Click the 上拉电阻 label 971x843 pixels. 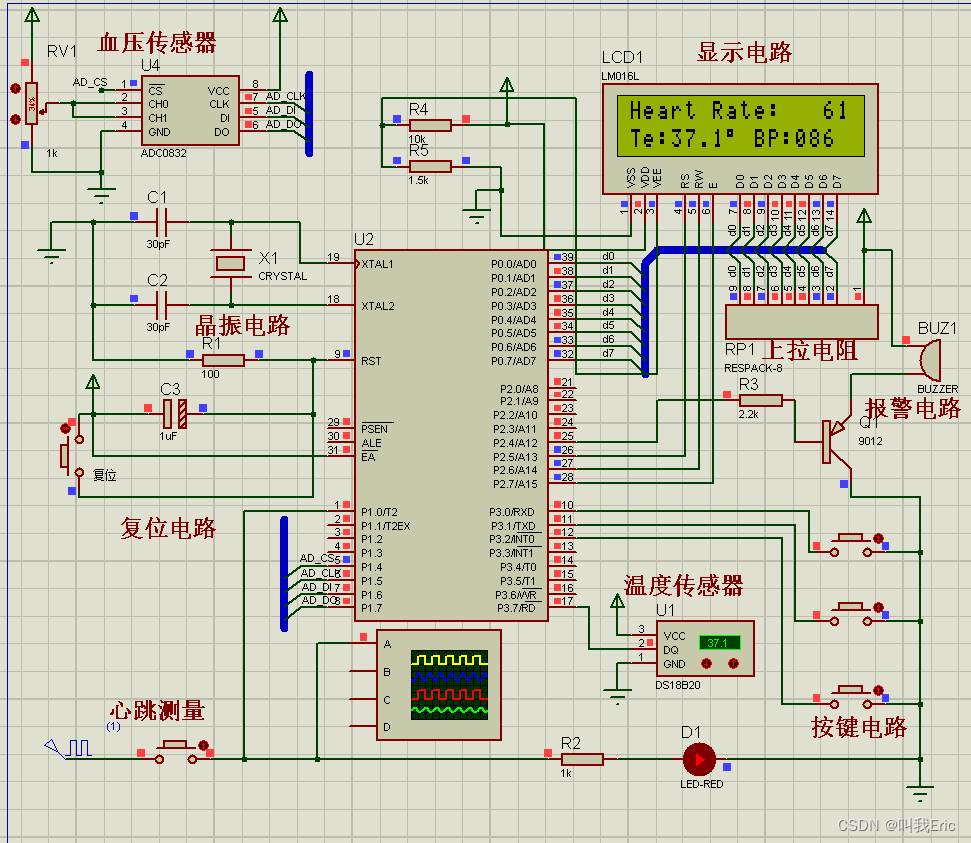pyautogui.click(x=810, y=351)
